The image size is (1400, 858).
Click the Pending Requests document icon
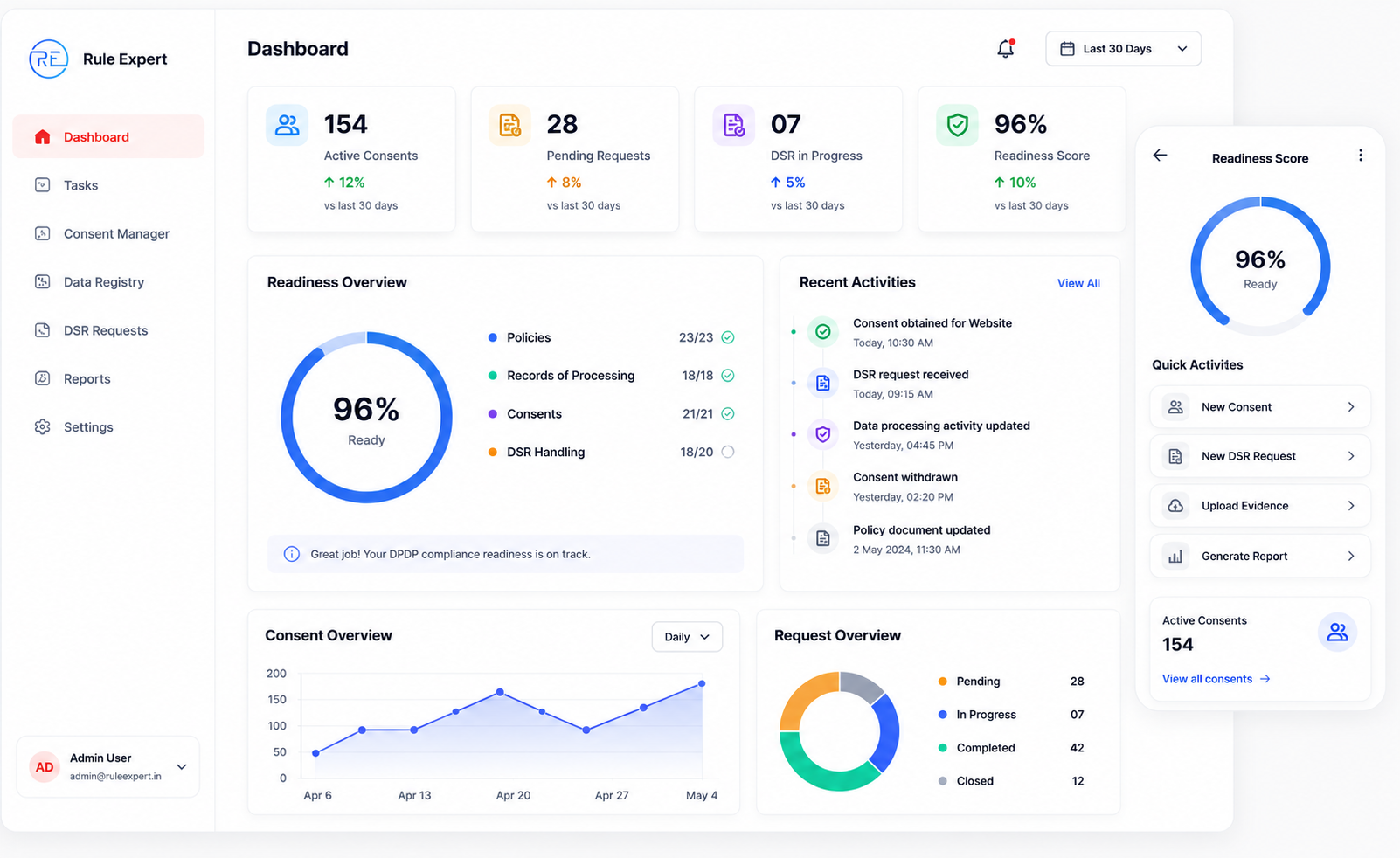tap(509, 125)
